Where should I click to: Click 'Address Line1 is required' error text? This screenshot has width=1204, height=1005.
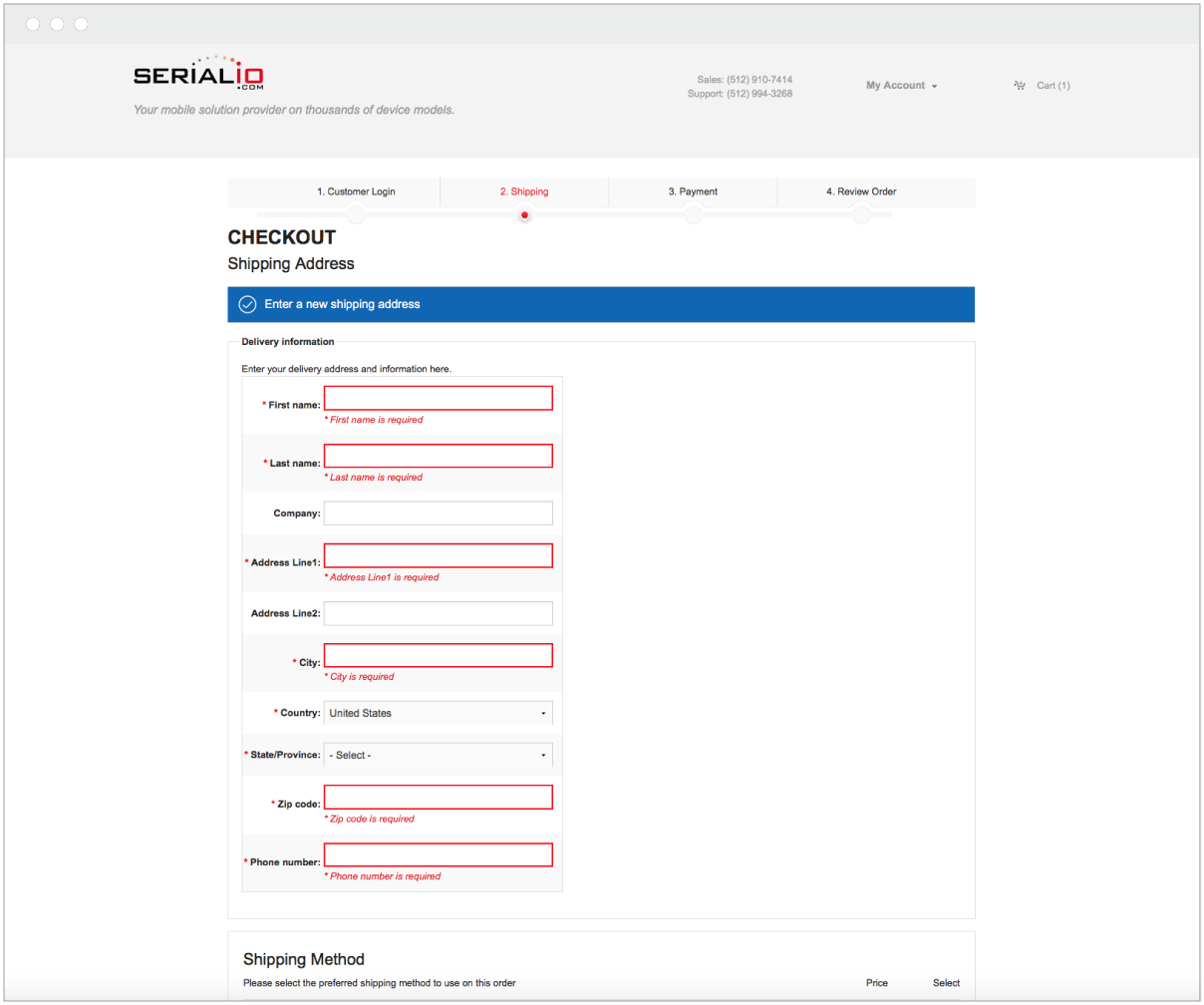pos(382,577)
